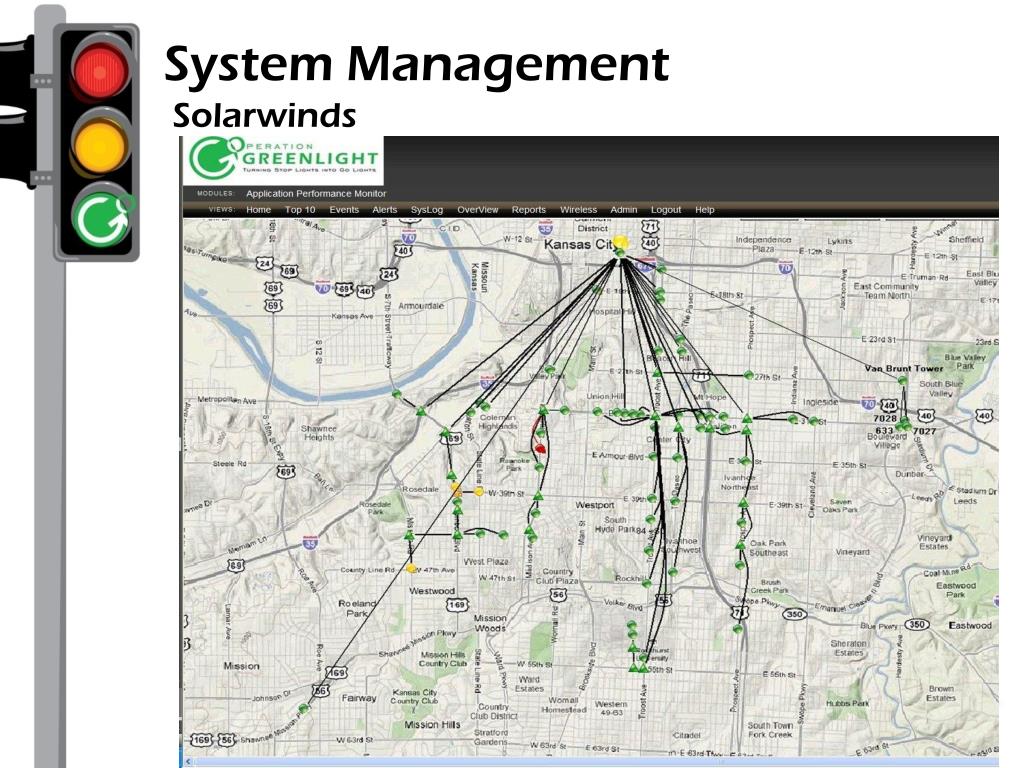Select the green node beside 27th St label

tap(748, 376)
